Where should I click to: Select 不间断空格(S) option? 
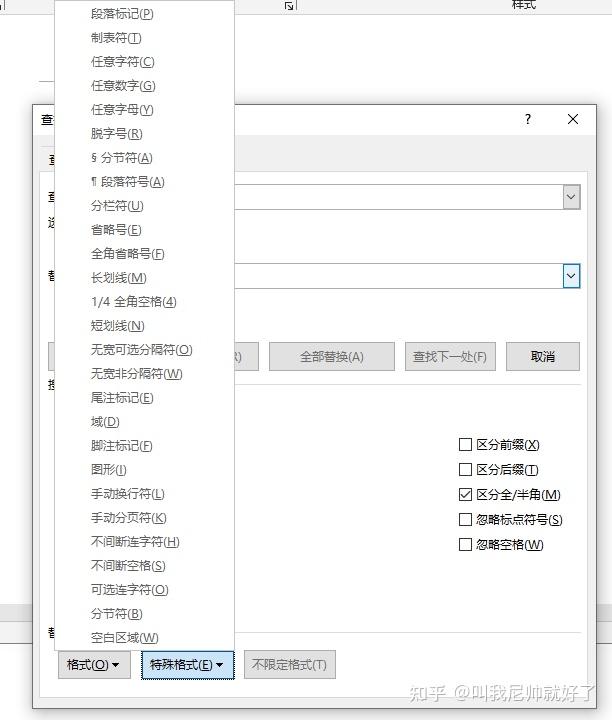point(128,565)
